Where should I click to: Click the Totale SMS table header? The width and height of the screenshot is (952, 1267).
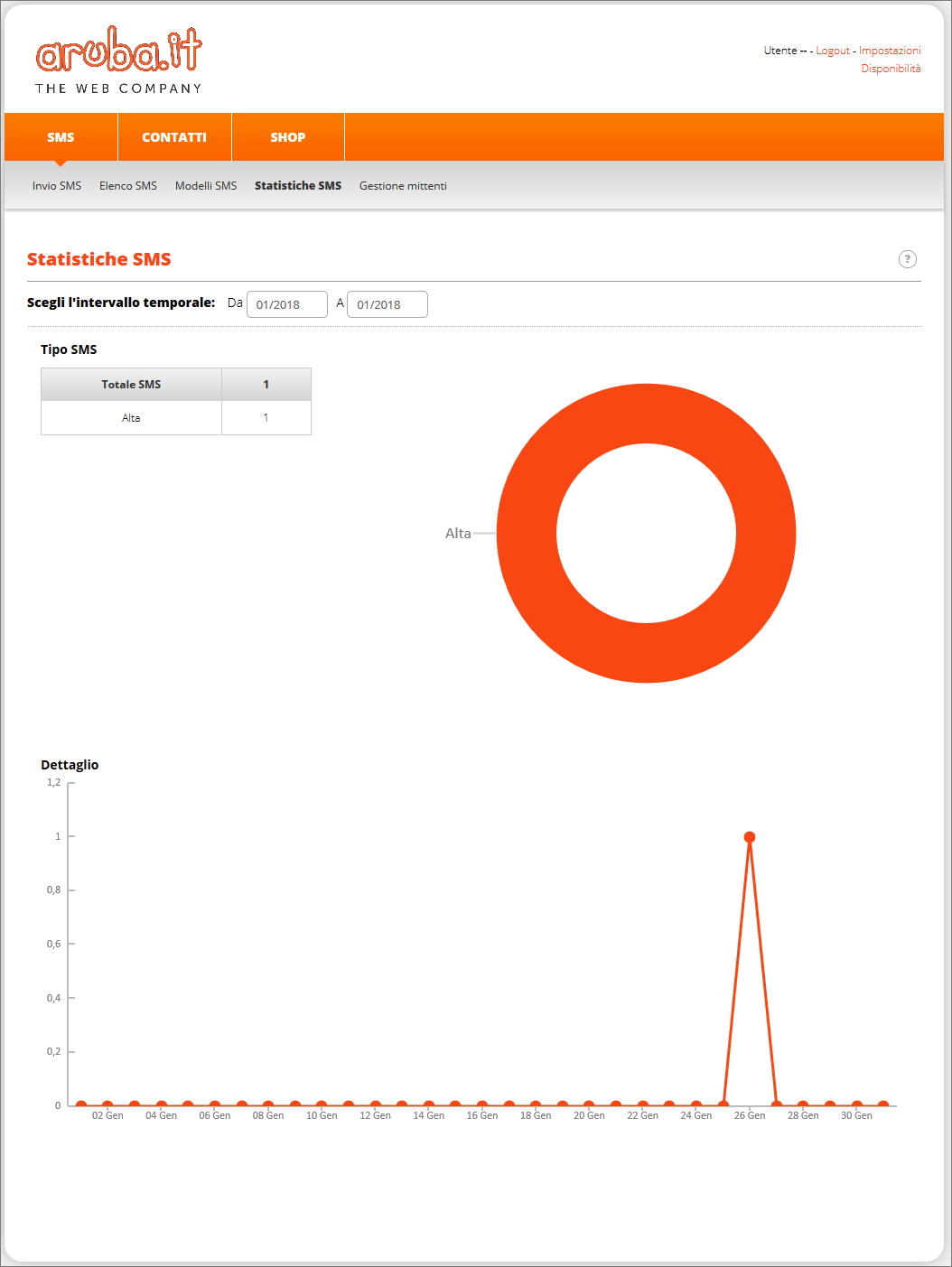tap(131, 385)
